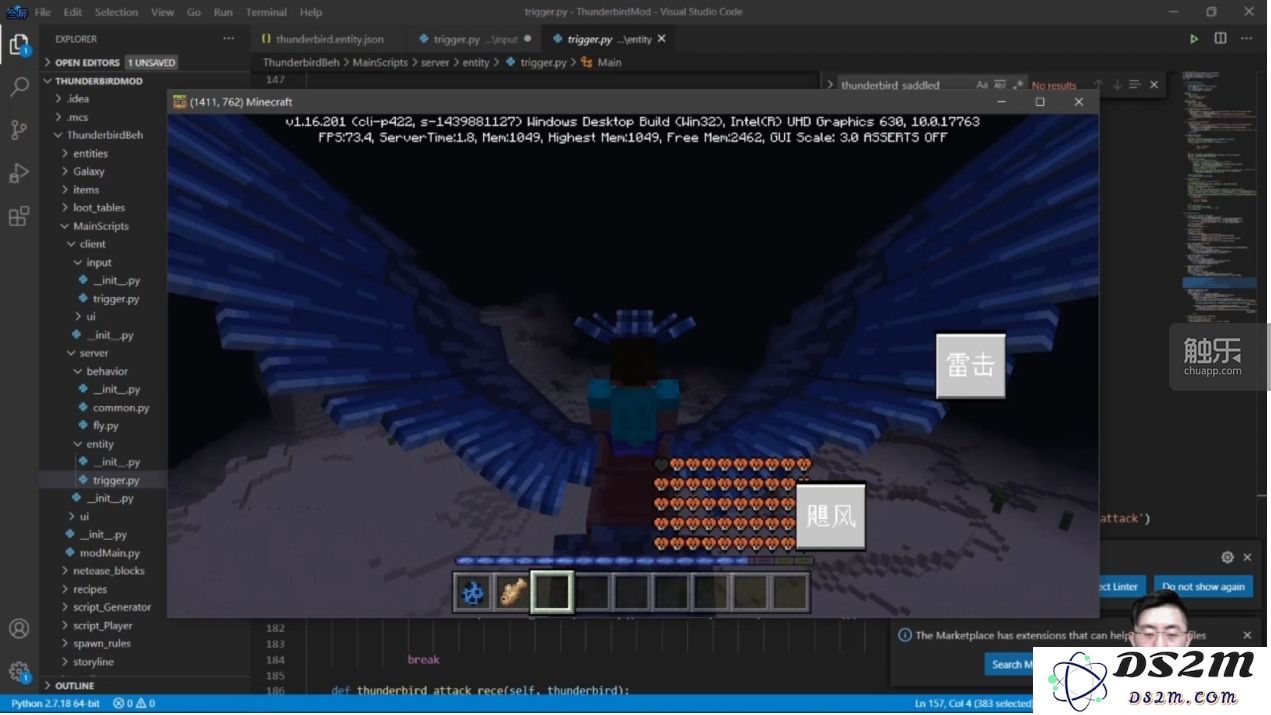Open the File menu

(43, 12)
